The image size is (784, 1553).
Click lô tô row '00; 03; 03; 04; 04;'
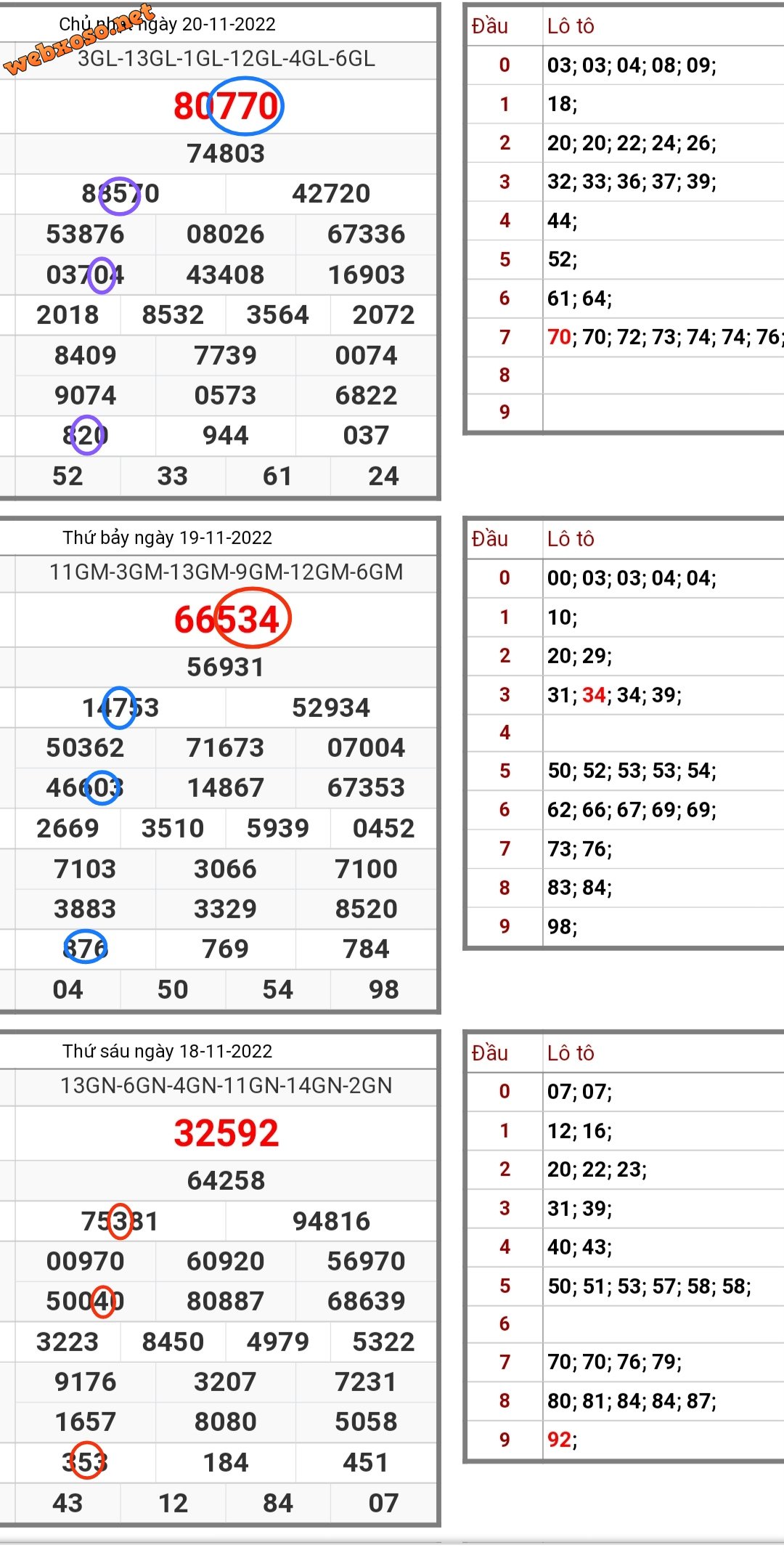[x=632, y=578]
